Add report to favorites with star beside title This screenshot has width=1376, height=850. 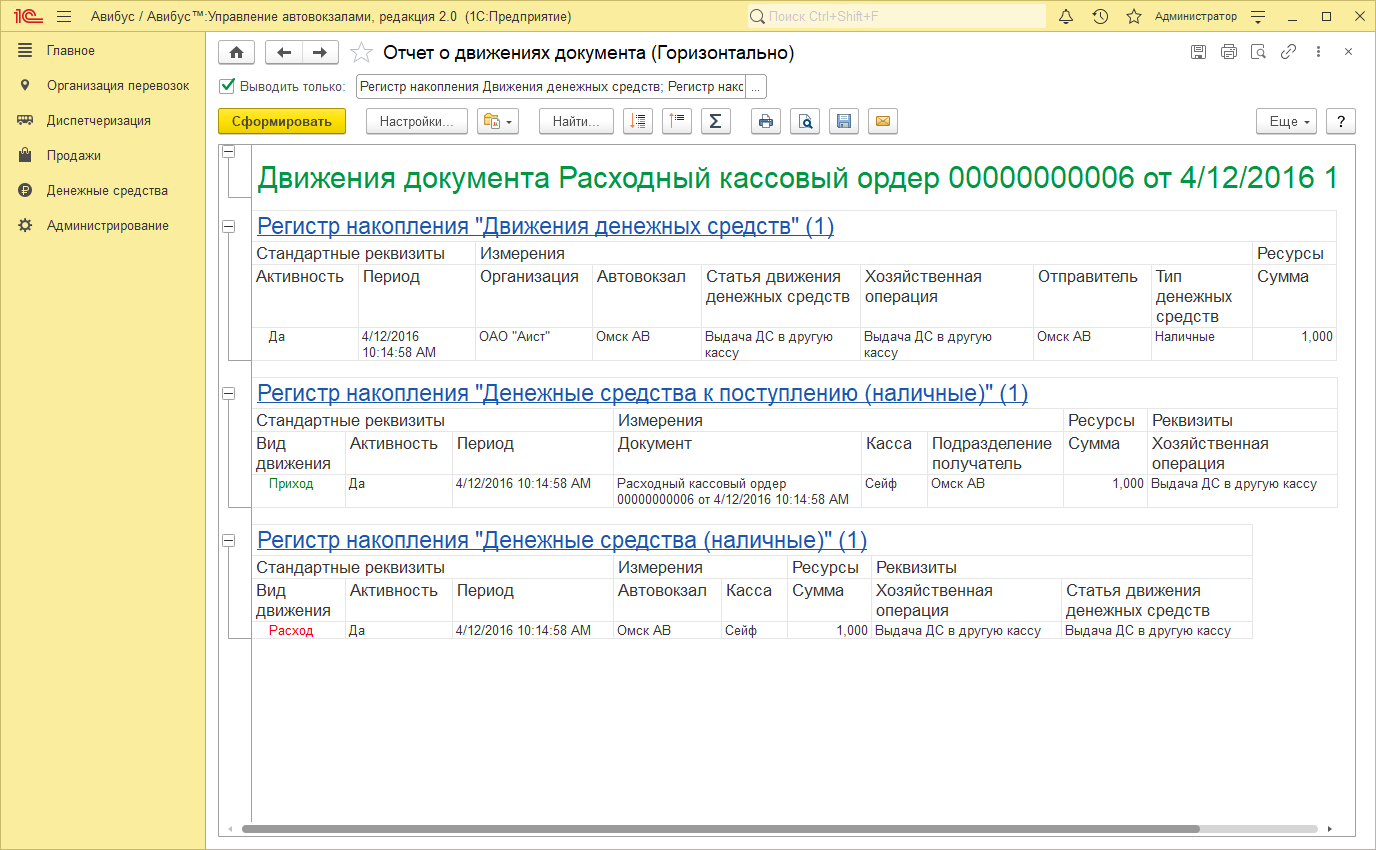coord(361,53)
